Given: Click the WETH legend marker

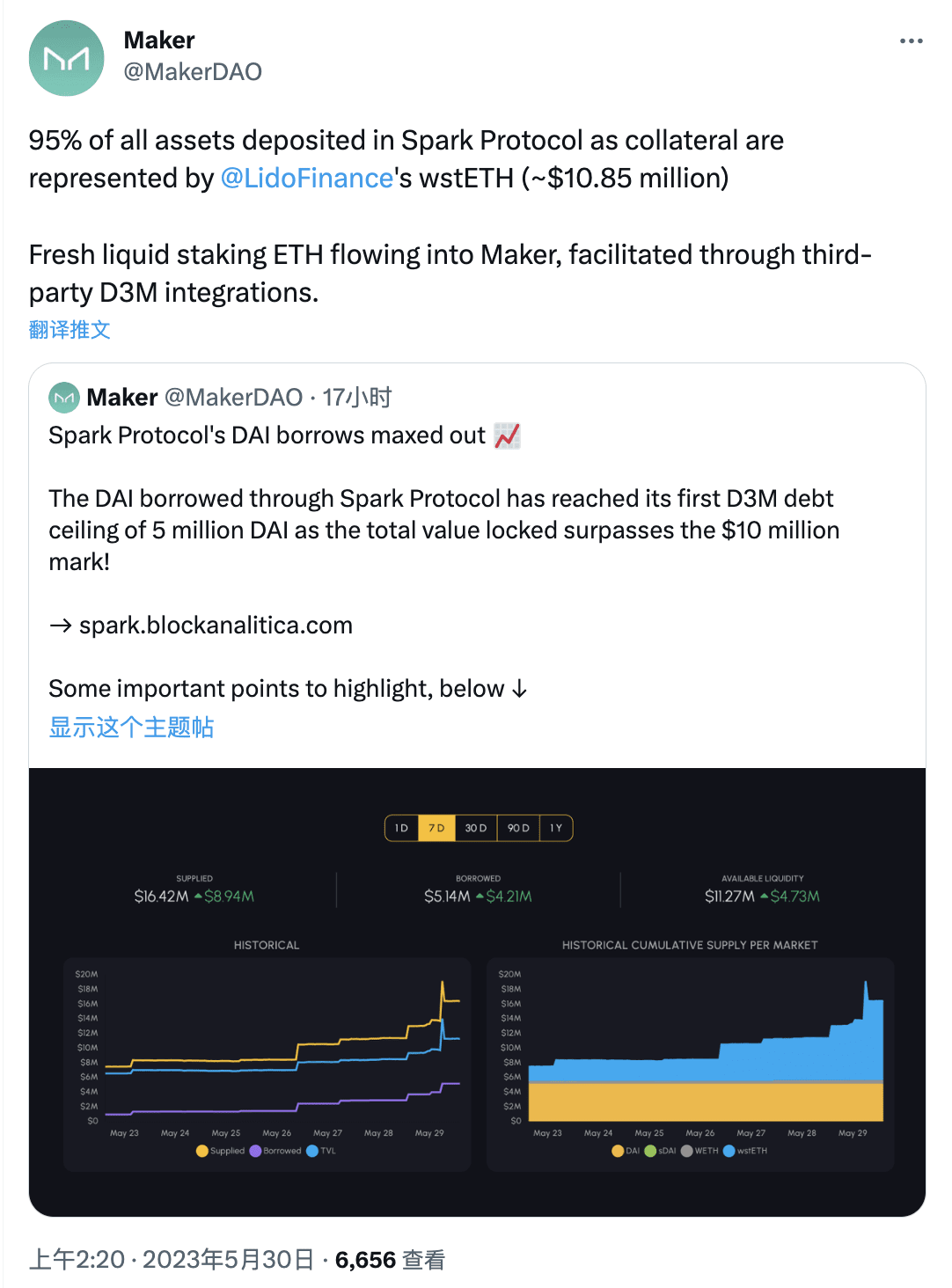Looking at the screenshot, I should tap(685, 1151).
